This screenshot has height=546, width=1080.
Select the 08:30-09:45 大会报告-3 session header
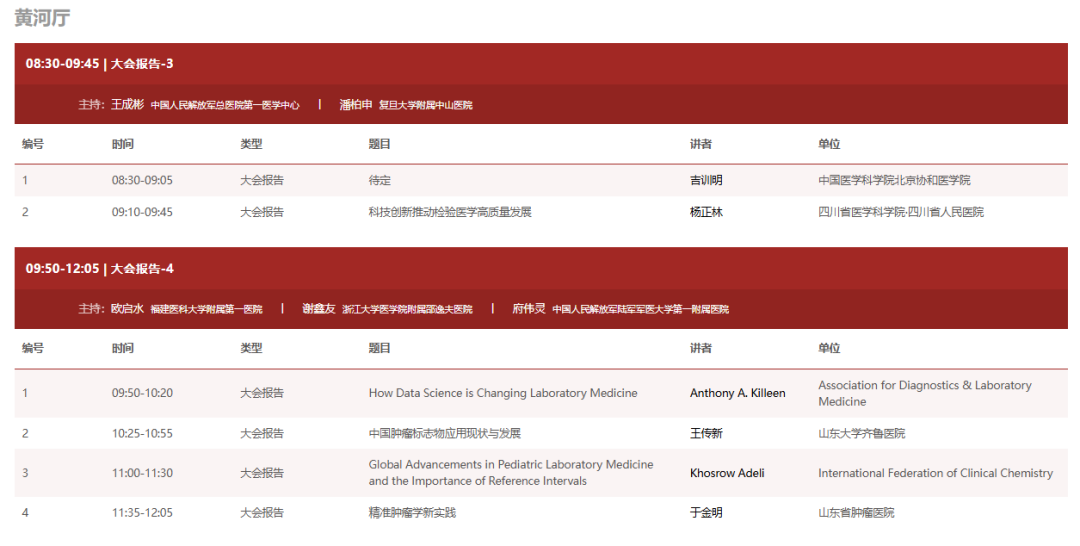pyautogui.click(x=541, y=64)
